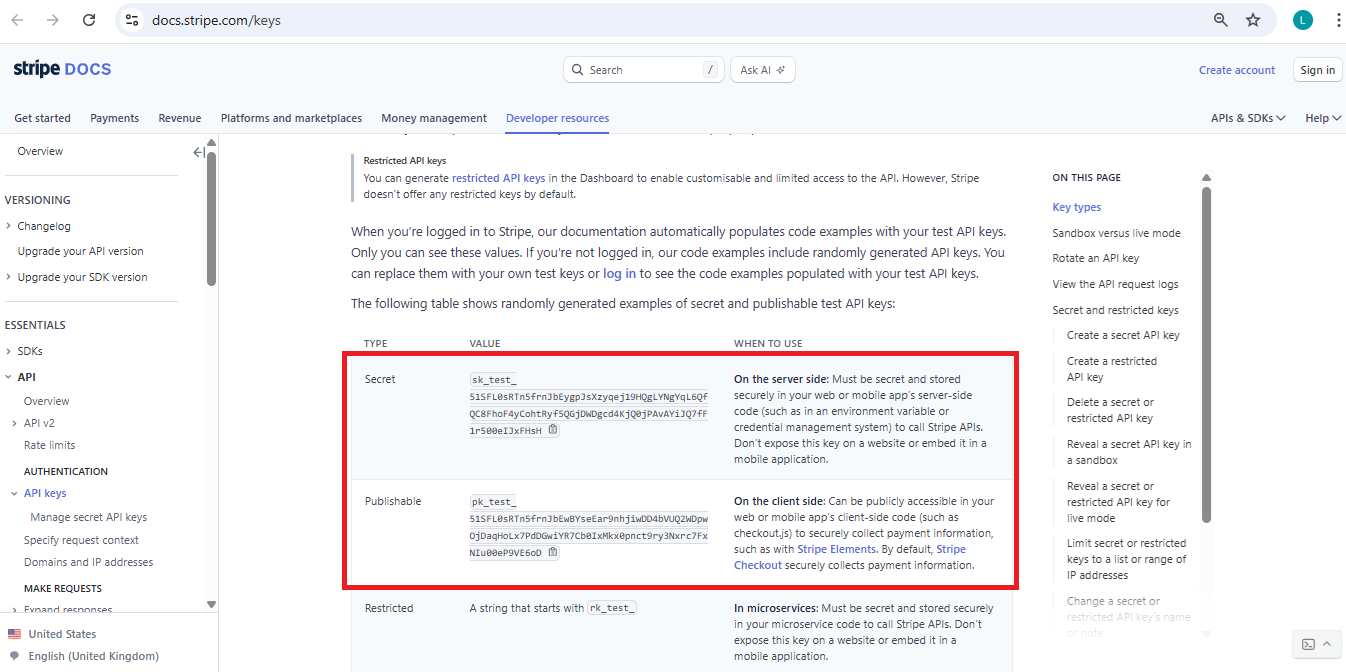Jump to View the API request logs

click(x=1115, y=284)
